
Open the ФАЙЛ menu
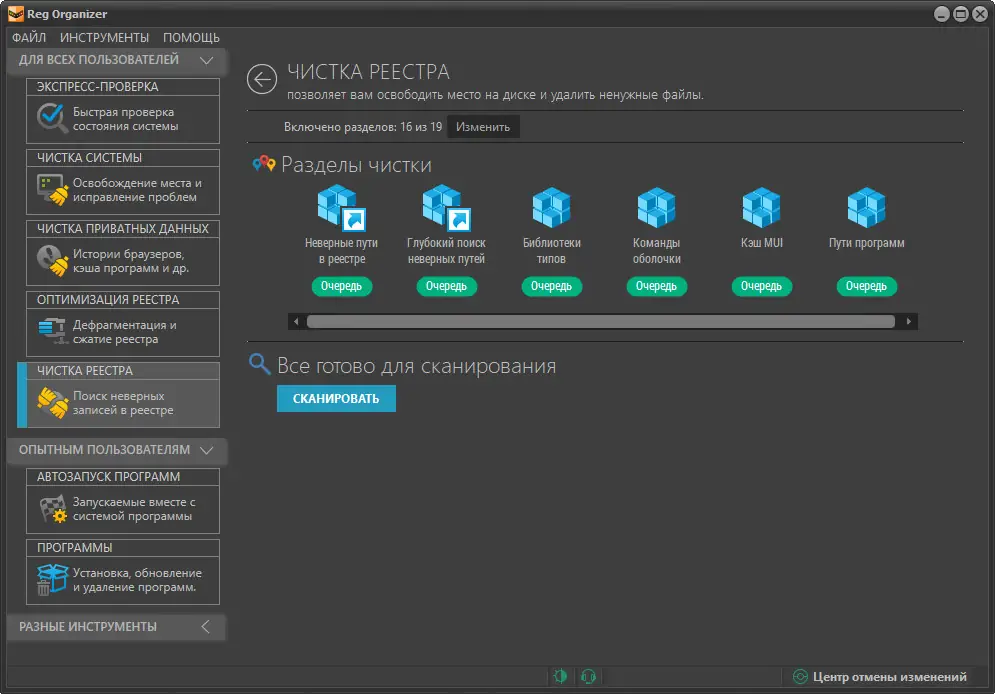[29, 37]
